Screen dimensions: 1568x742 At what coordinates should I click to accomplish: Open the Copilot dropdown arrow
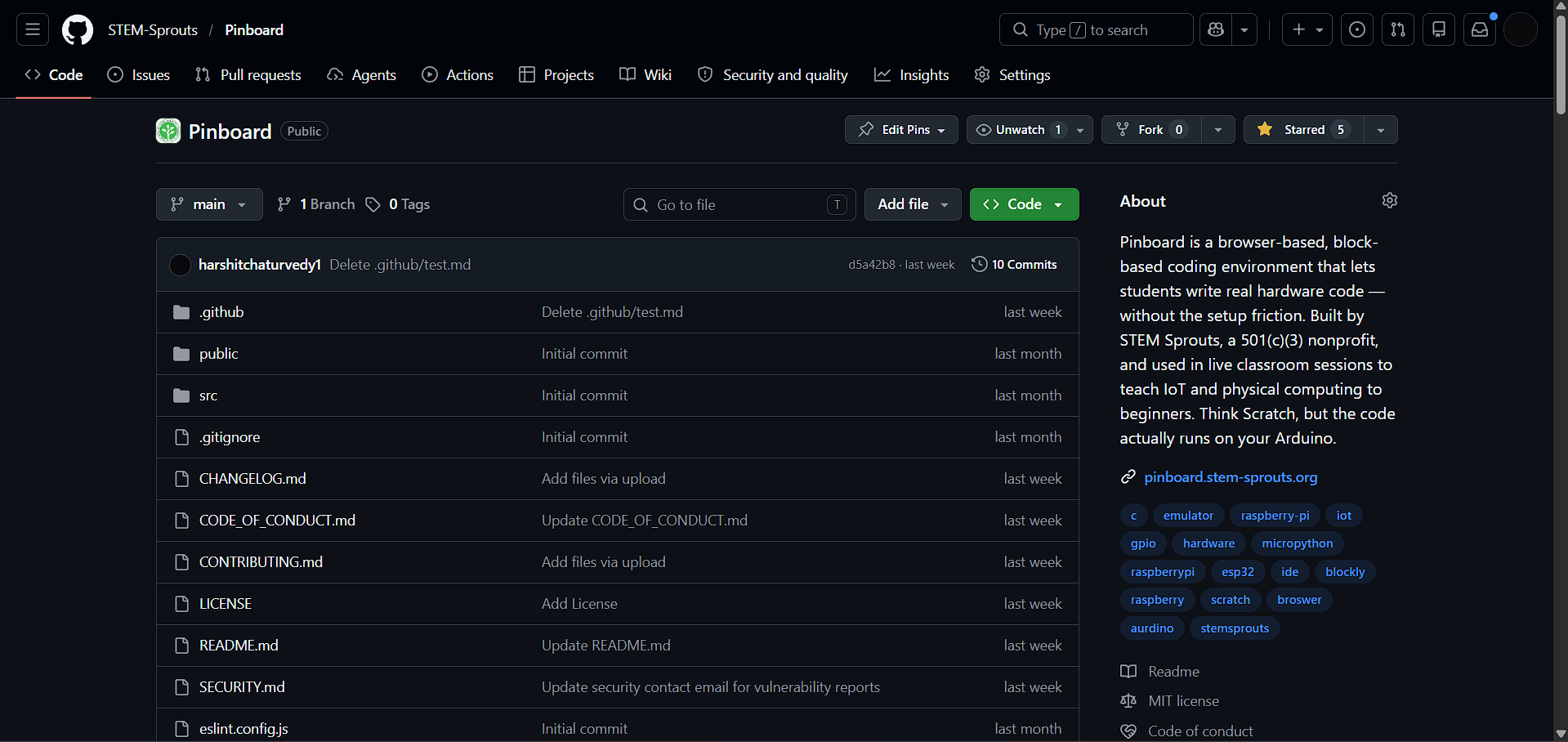(1244, 30)
